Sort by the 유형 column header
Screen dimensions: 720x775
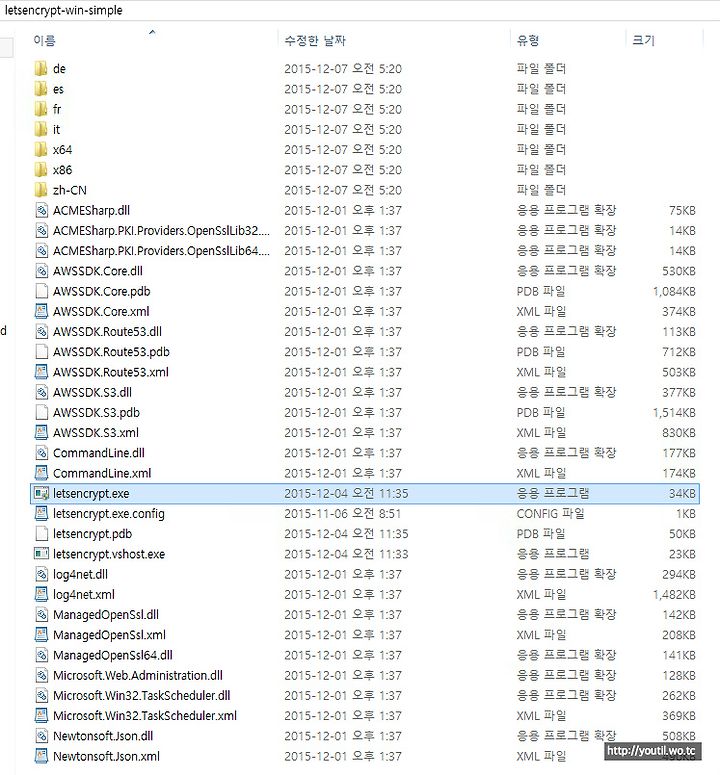[528, 41]
